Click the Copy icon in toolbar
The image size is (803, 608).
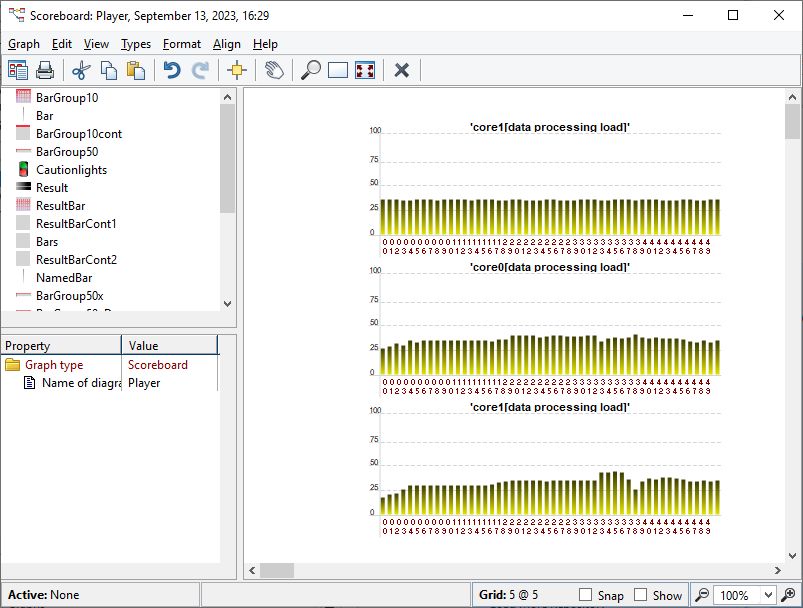[x=109, y=70]
